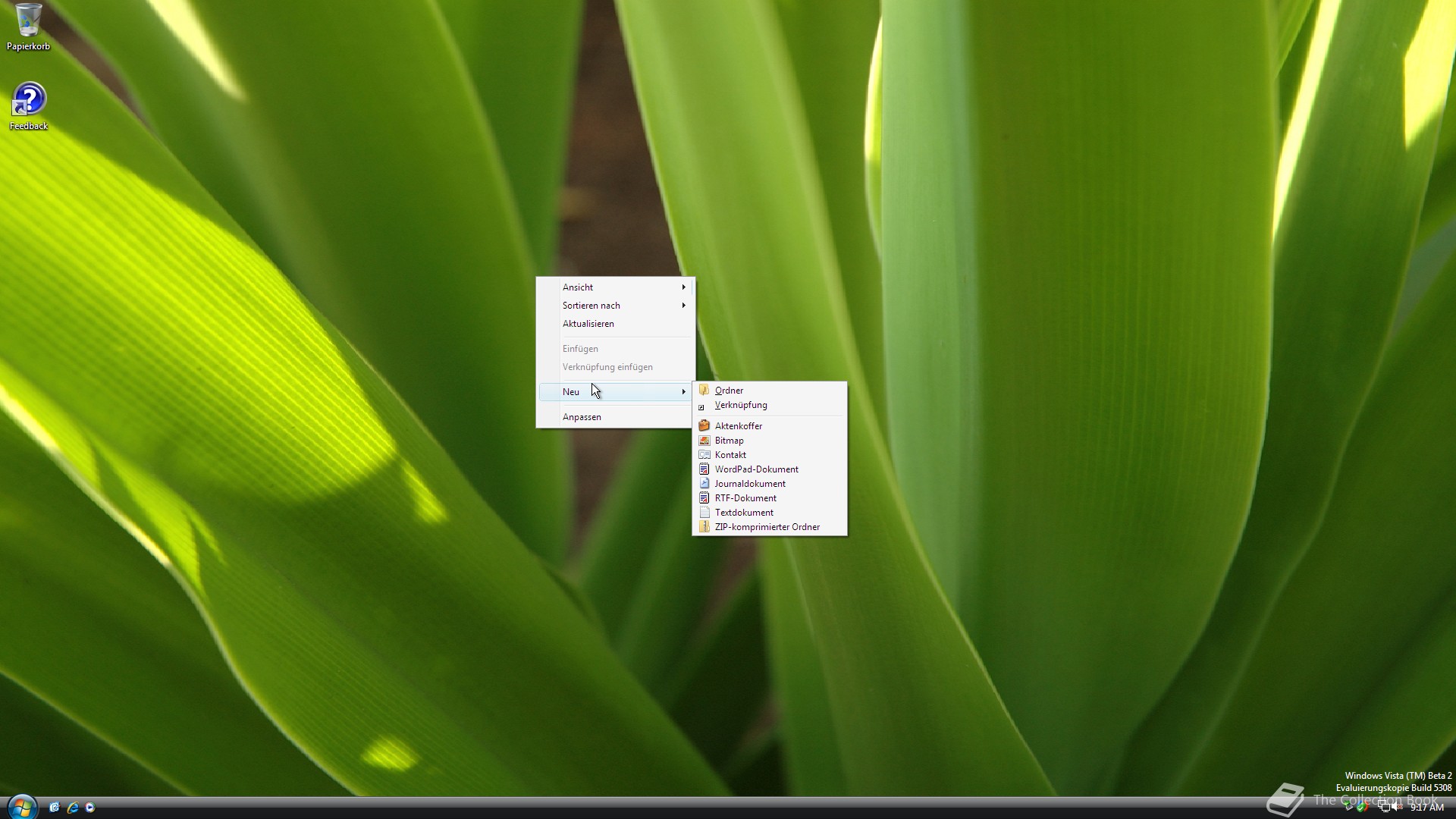Screen dimensions: 1456x819
Task: Launch Windows Media Player from quick launch
Action: point(90,808)
